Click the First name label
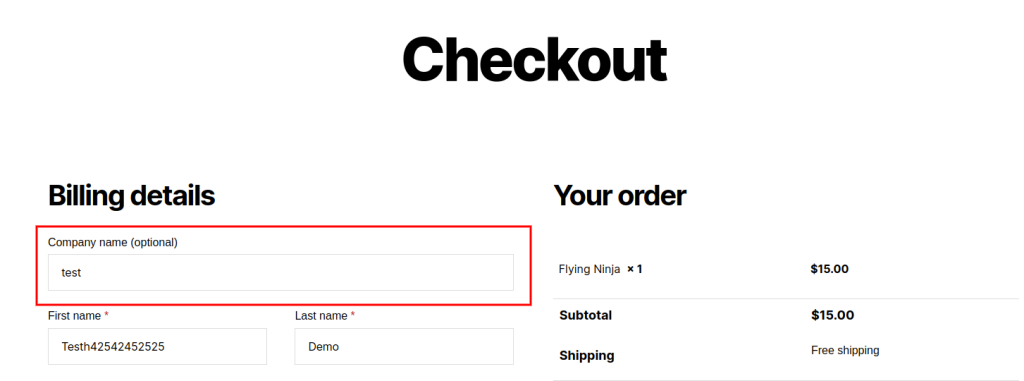 coord(74,316)
